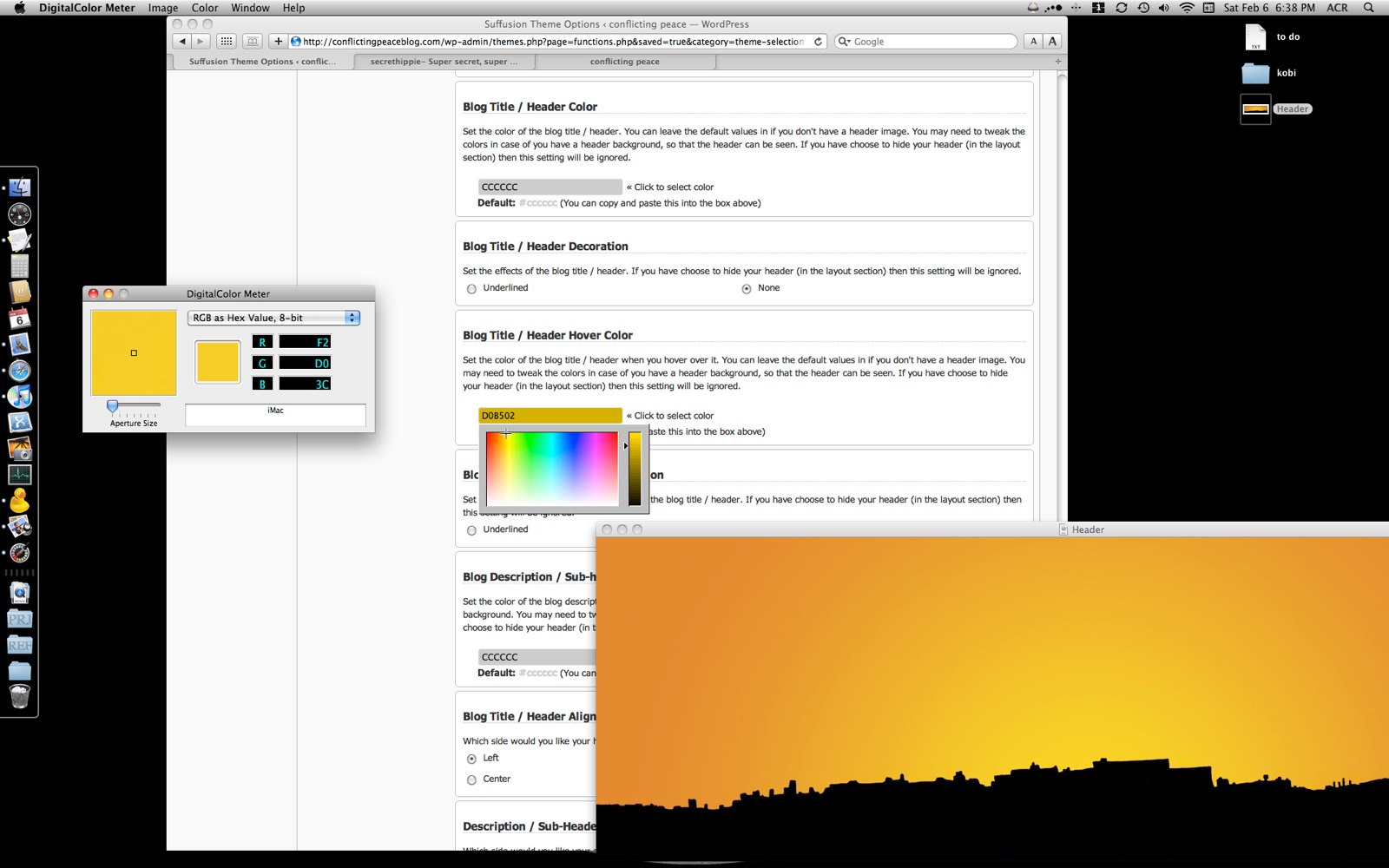Open bookmarks book icon in Safari
This screenshot has height=868, width=1389.
tap(253, 41)
